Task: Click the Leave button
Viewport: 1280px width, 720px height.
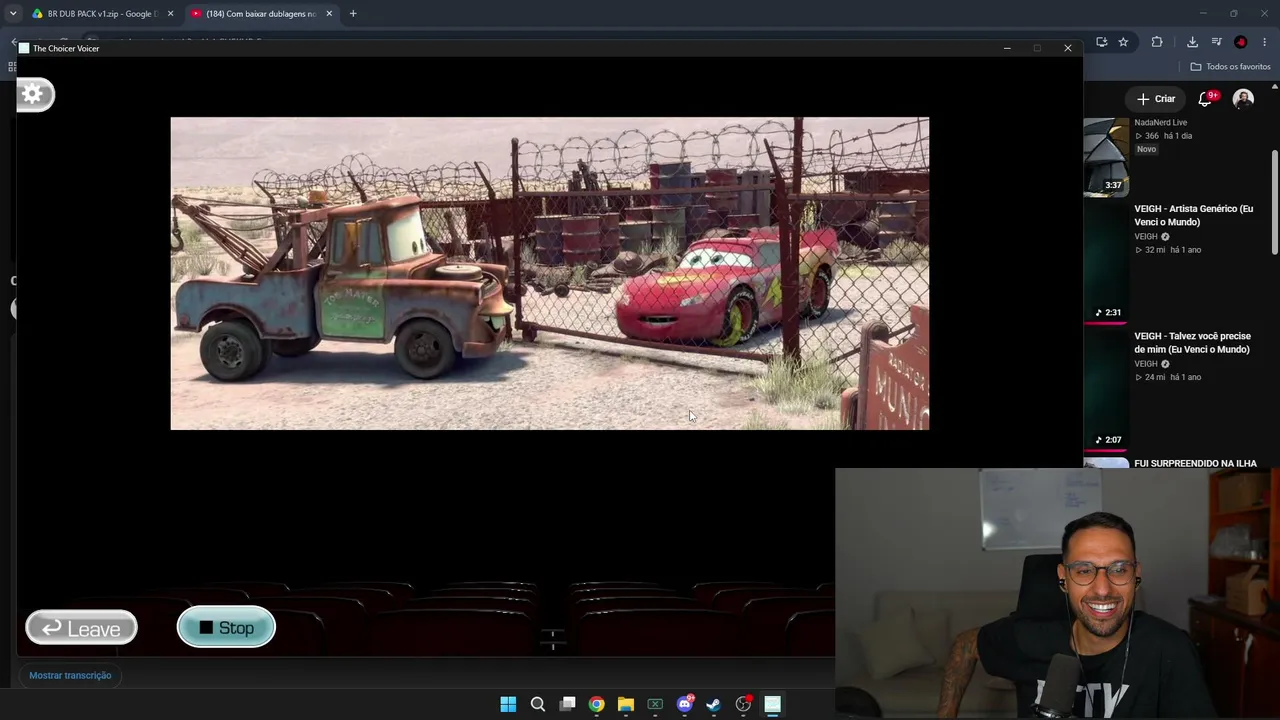Action: point(81,628)
